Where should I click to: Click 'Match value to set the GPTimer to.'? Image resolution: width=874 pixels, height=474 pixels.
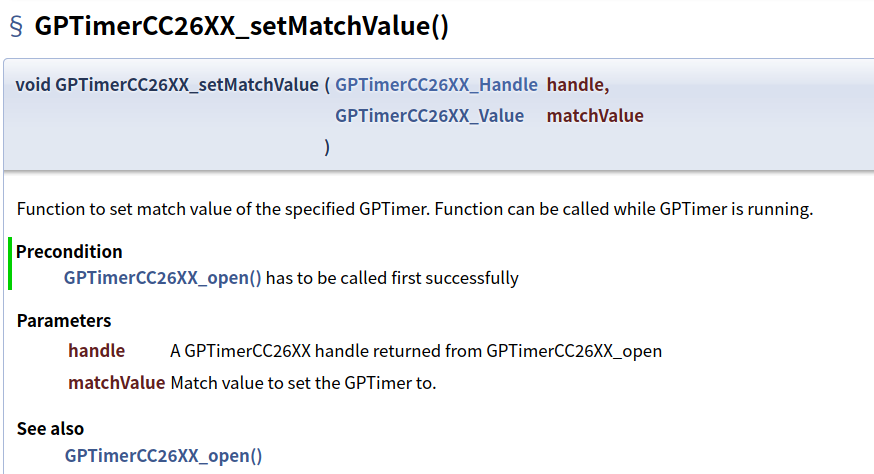click(x=304, y=383)
